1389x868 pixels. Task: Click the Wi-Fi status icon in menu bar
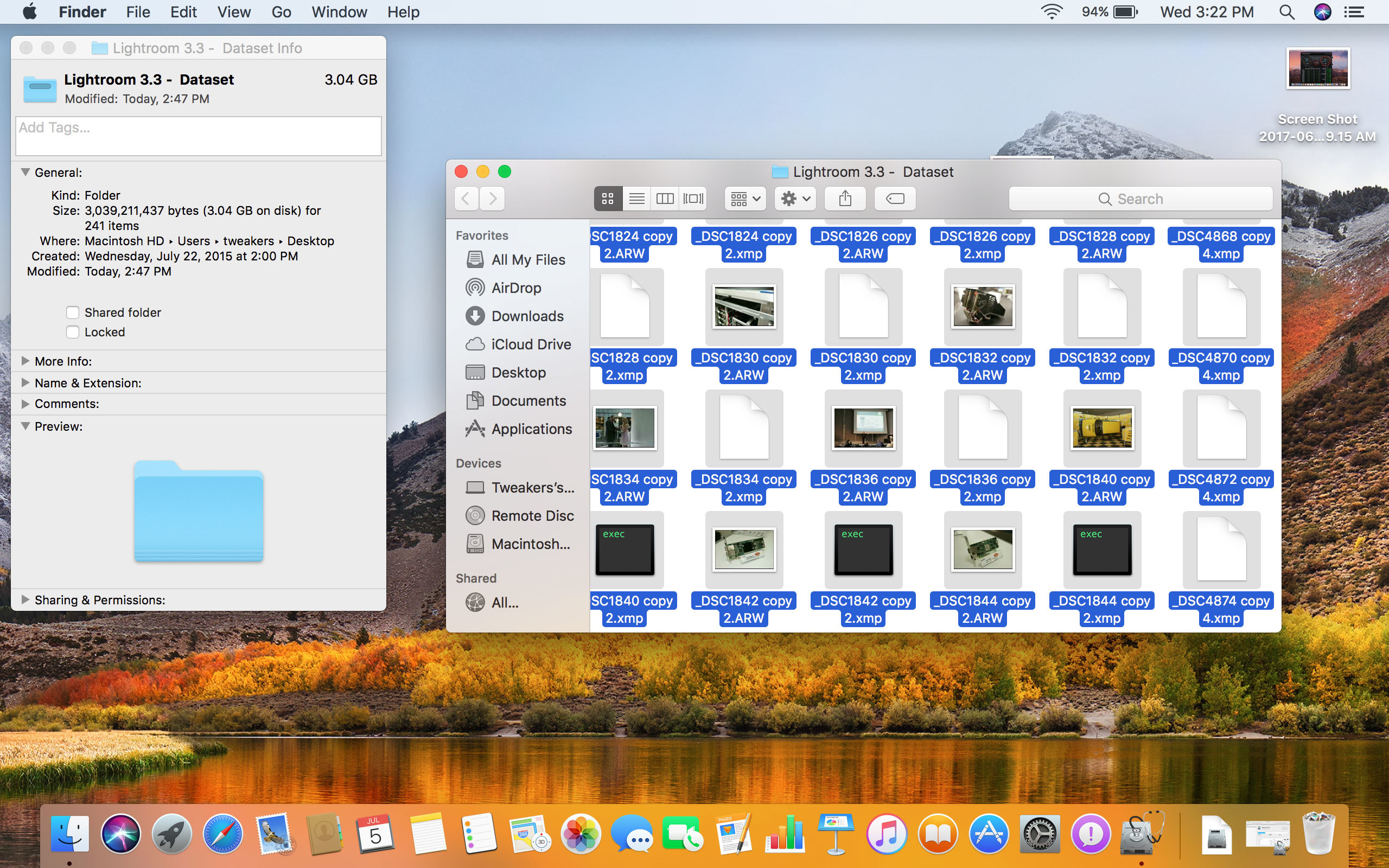tap(1052, 11)
